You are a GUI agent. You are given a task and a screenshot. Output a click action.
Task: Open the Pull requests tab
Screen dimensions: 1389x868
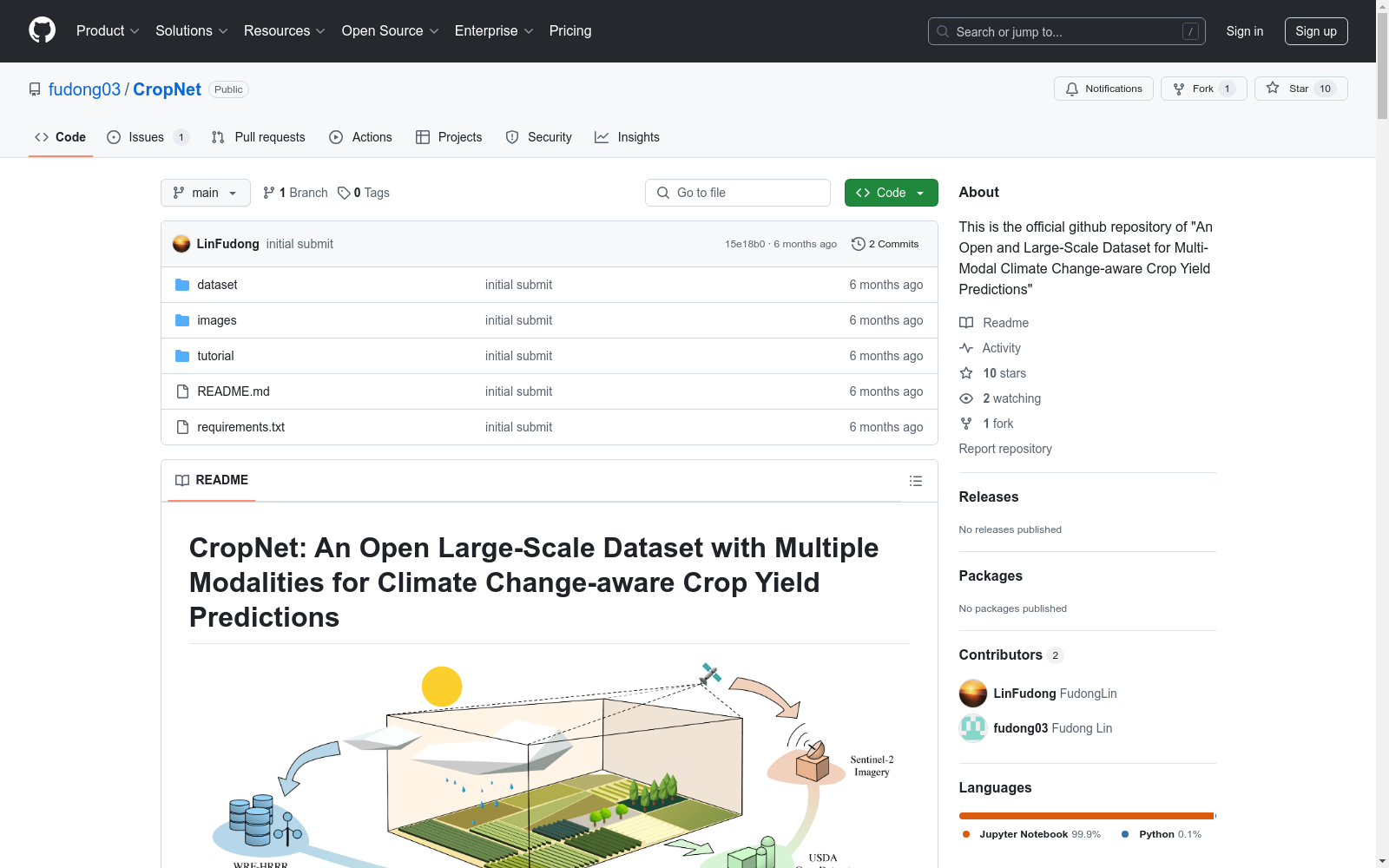pos(259,137)
